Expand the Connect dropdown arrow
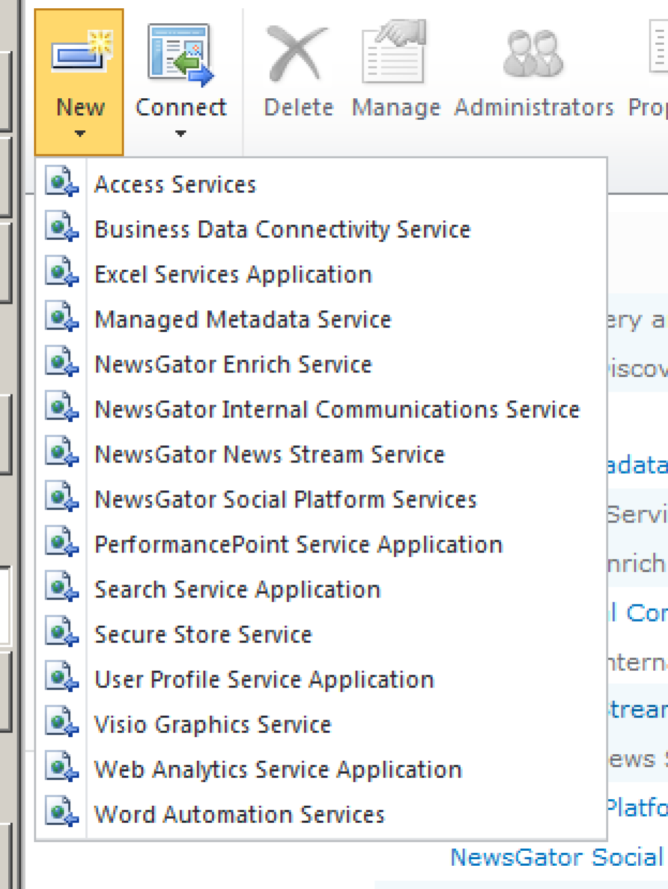The width and height of the screenshot is (668, 889). click(x=181, y=134)
